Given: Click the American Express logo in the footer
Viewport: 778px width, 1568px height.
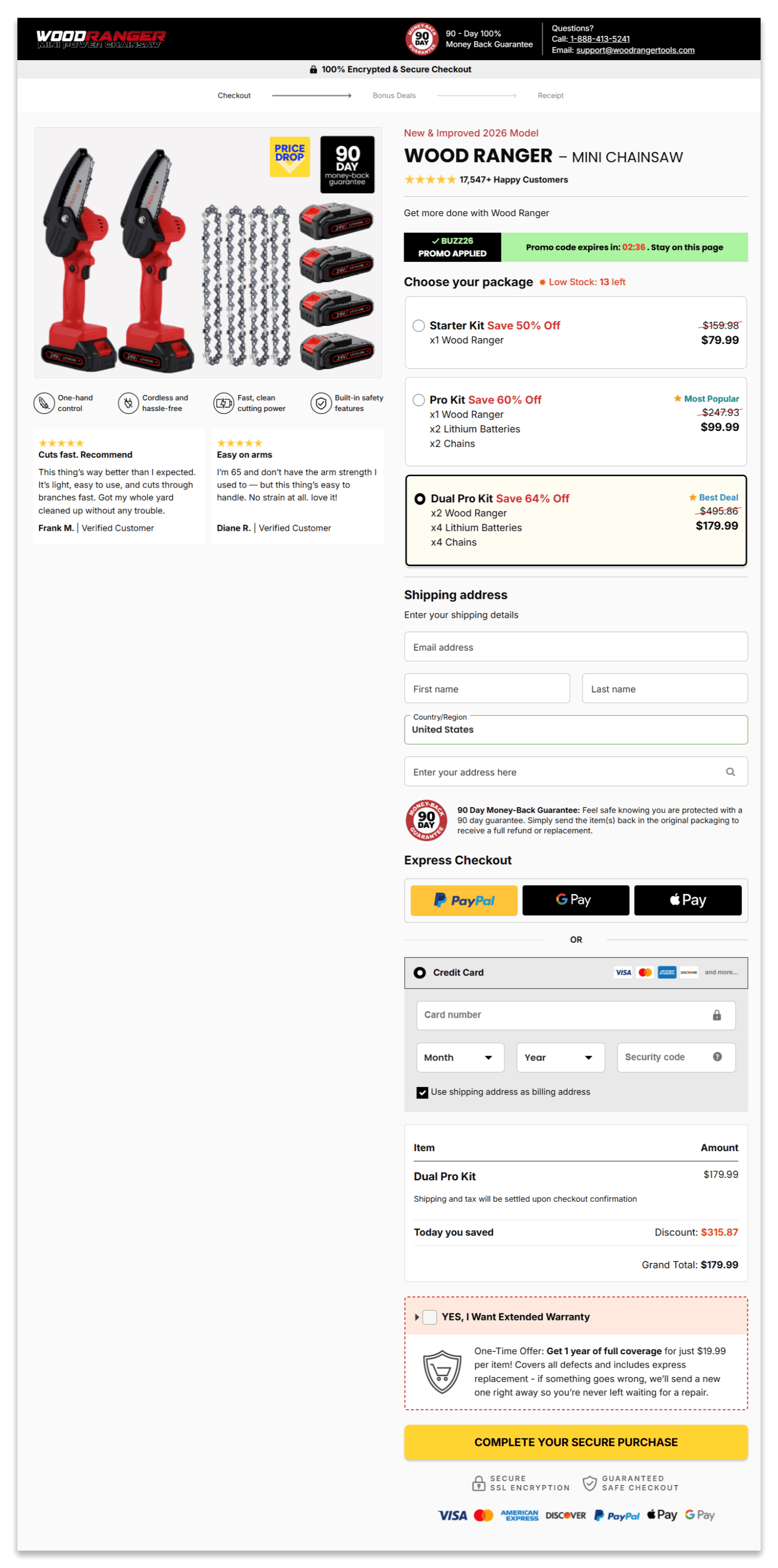Looking at the screenshot, I should pos(519,1515).
